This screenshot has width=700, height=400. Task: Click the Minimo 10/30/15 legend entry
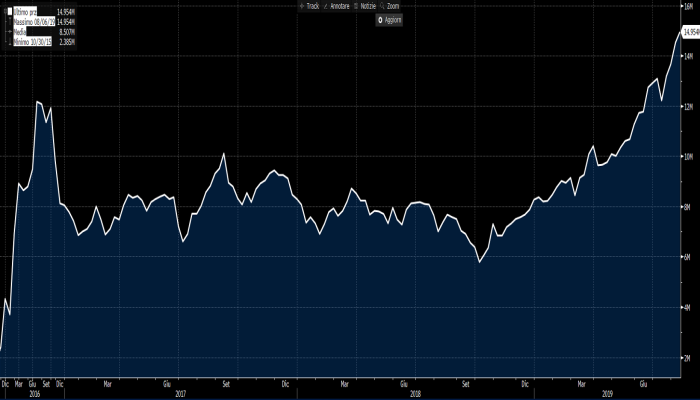pos(32,42)
